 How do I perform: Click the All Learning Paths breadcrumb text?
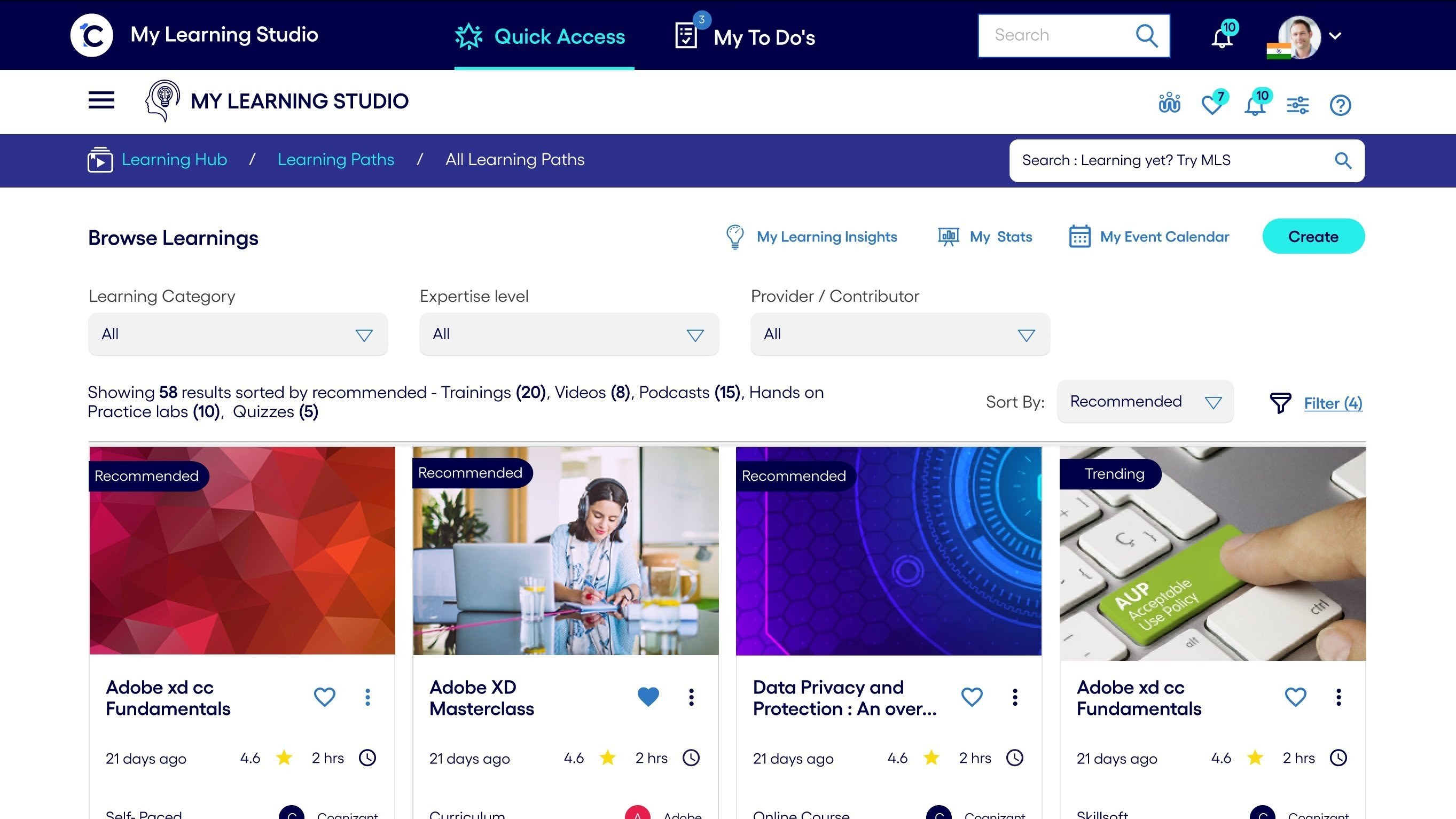[514, 159]
